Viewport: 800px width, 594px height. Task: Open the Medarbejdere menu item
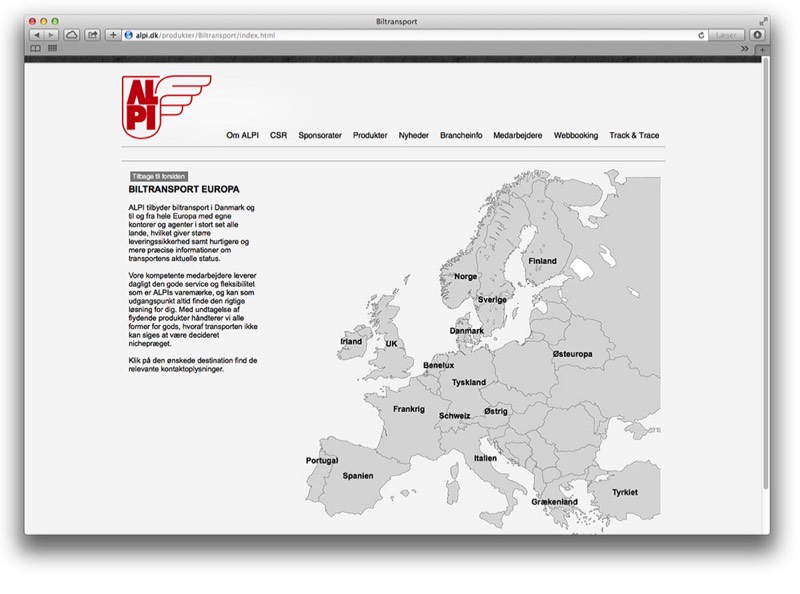pos(517,135)
